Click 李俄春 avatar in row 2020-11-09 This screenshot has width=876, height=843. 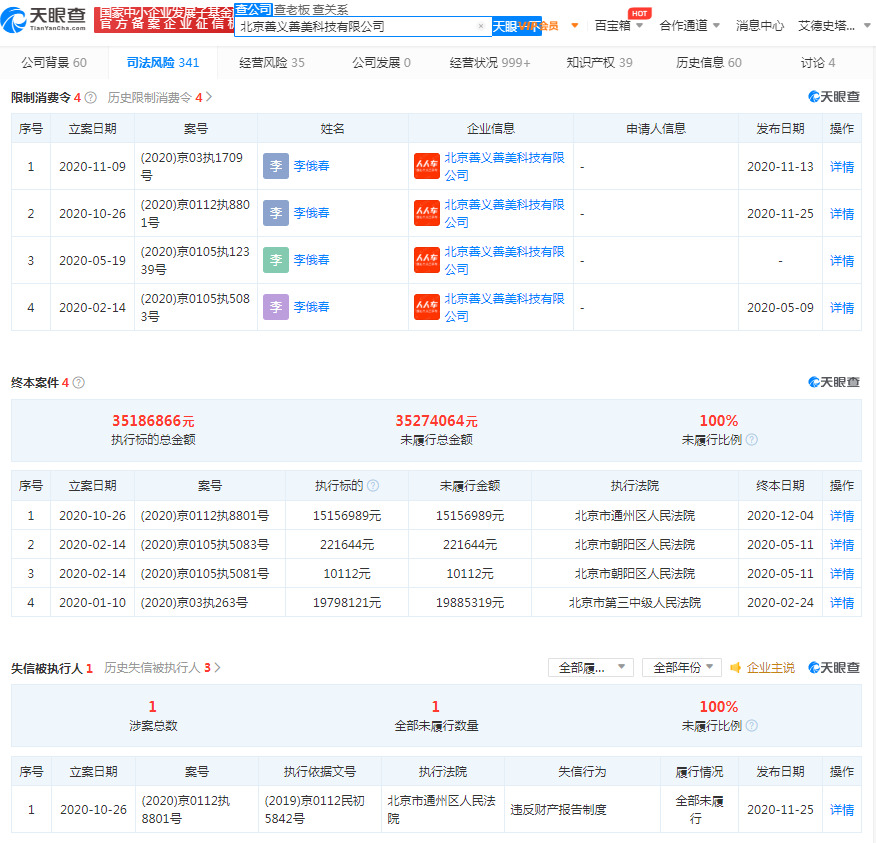pyautogui.click(x=276, y=166)
